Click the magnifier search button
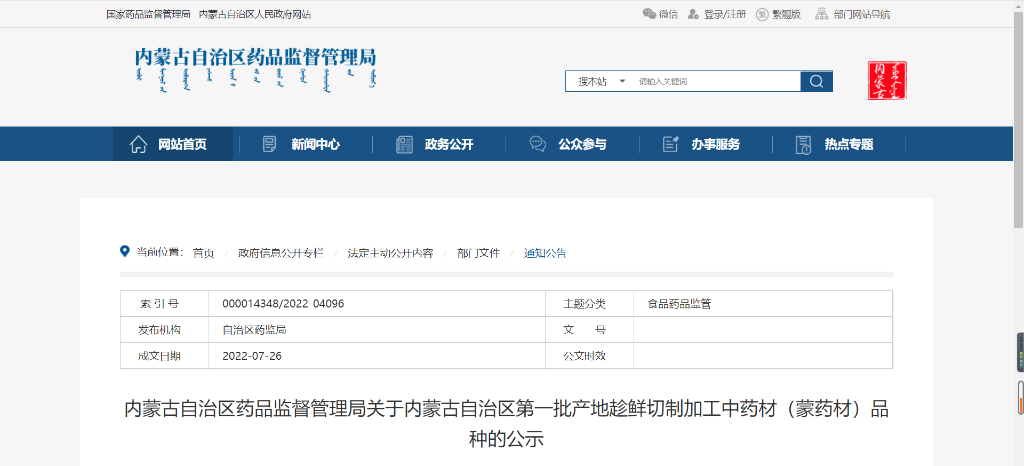Screen dimensions: 1024x466 click(816, 81)
